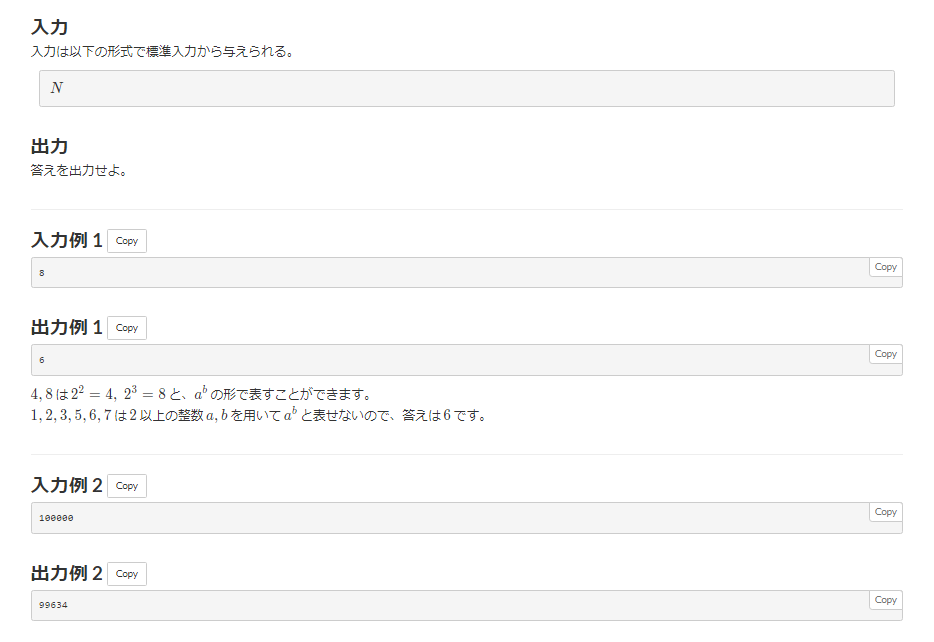934x642 pixels.
Task: Select the sample output text 6
Action: 42,359
